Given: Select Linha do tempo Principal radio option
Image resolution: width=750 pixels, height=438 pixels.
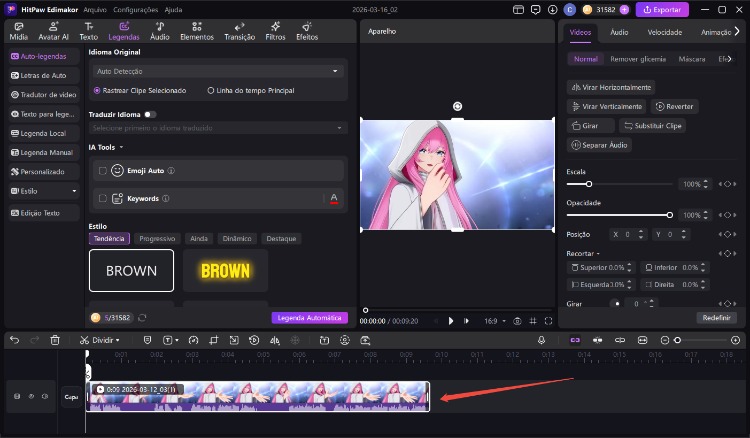Looking at the screenshot, I should click(251, 90).
